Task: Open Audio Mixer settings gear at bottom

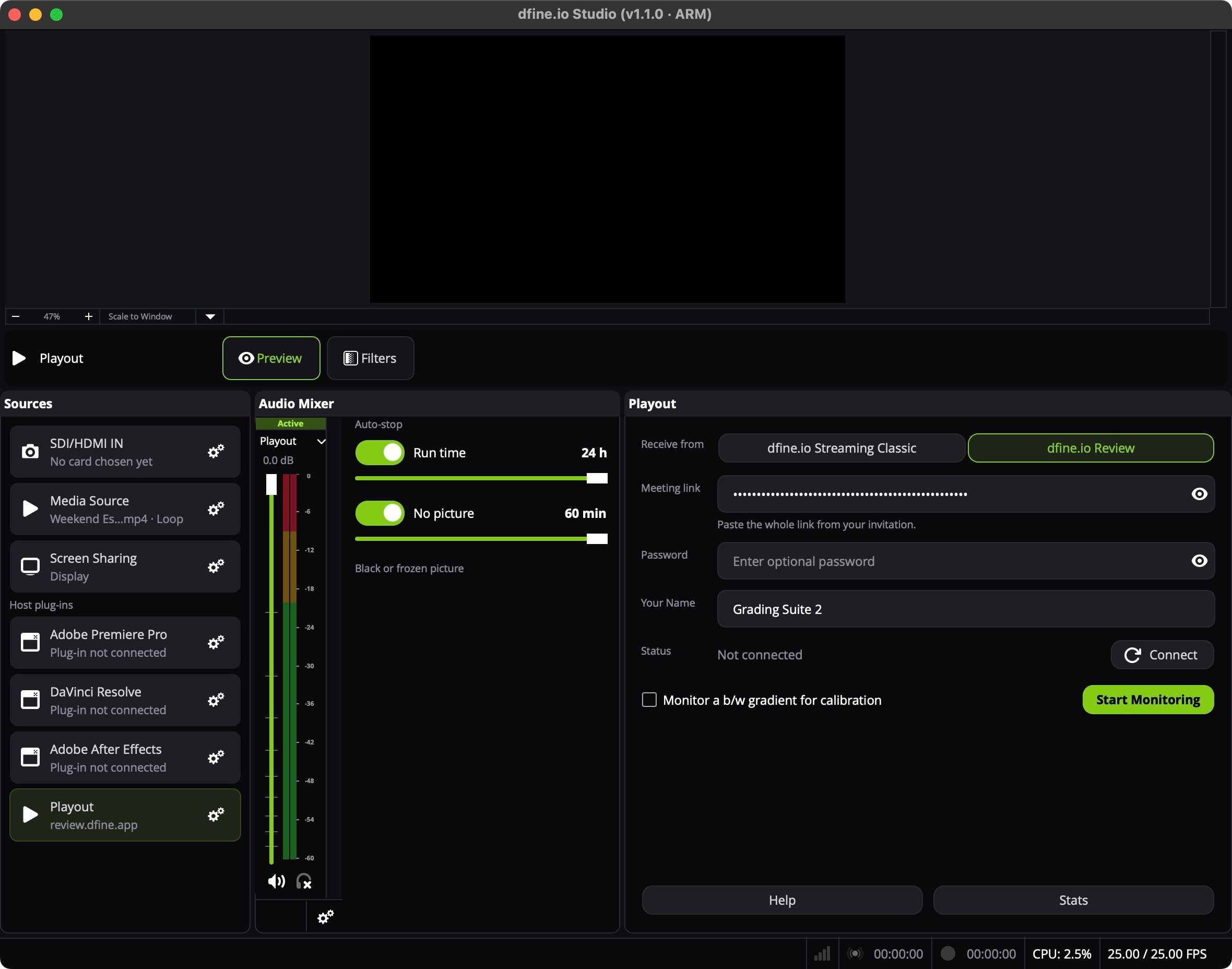Action: [x=325, y=917]
